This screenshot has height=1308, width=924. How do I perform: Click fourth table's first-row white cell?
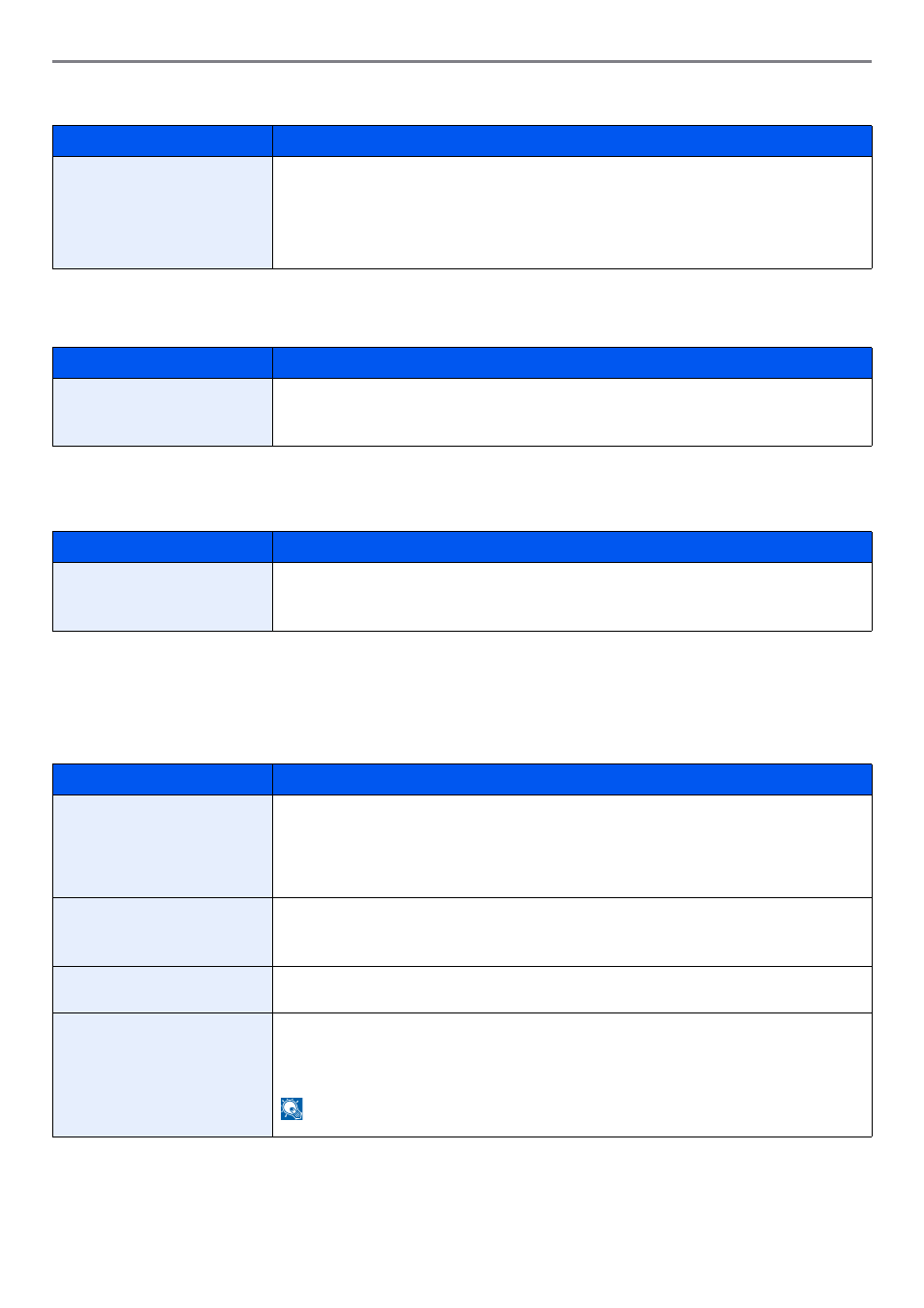coord(572,847)
